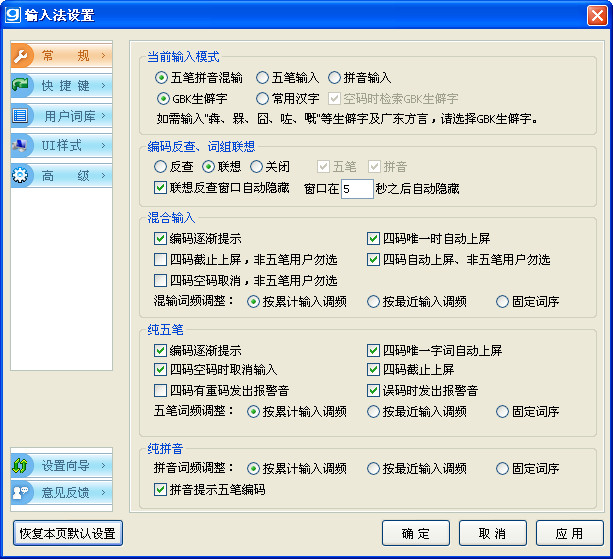Confirm with the 确定 button
613x559 pixels.
tap(416, 533)
